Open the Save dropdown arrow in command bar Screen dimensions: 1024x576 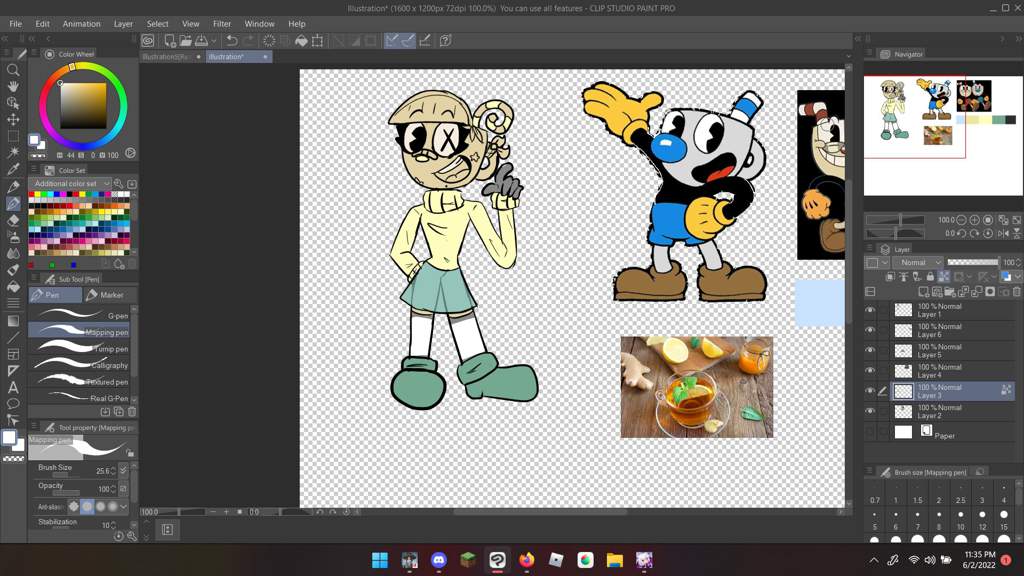[214, 40]
